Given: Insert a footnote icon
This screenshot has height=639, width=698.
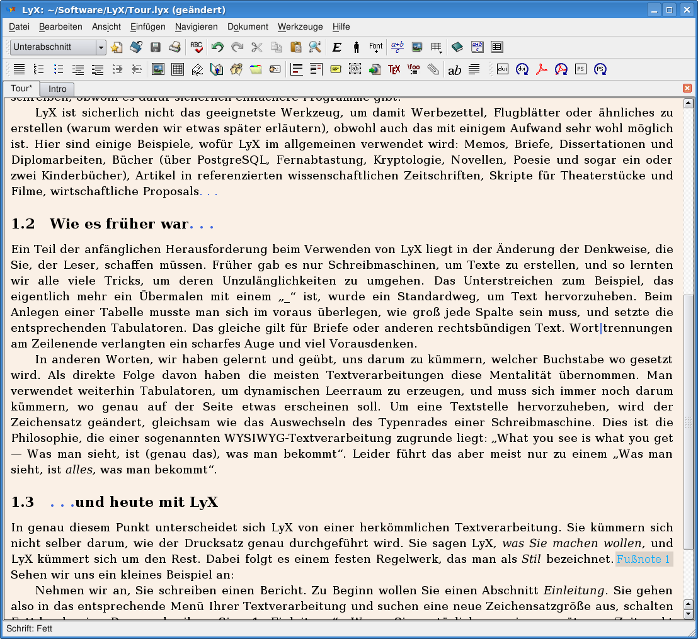Looking at the screenshot, I should pyautogui.click(x=296, y=69).
